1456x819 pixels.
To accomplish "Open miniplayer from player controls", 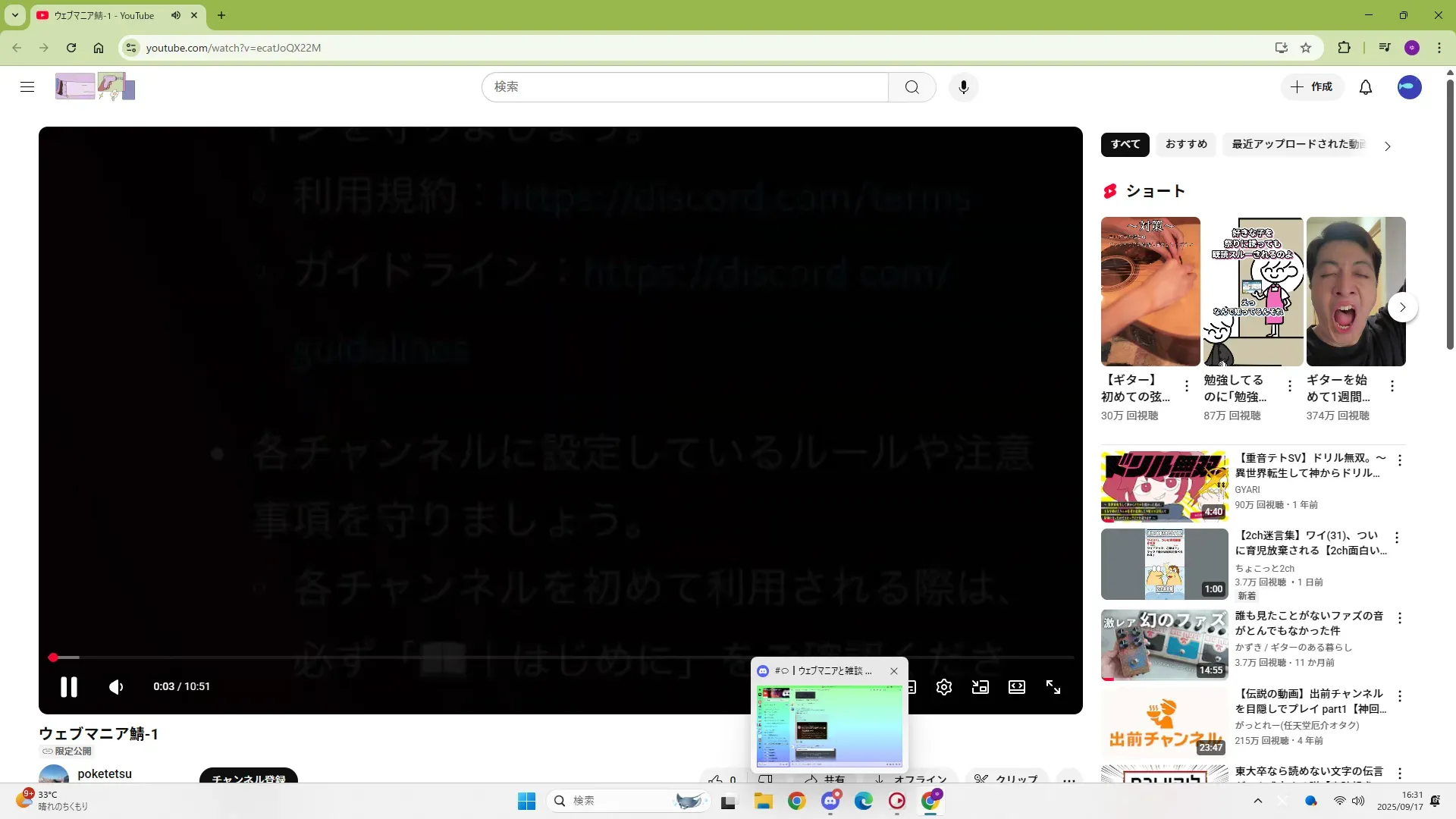I will click(x=980, y=687).
